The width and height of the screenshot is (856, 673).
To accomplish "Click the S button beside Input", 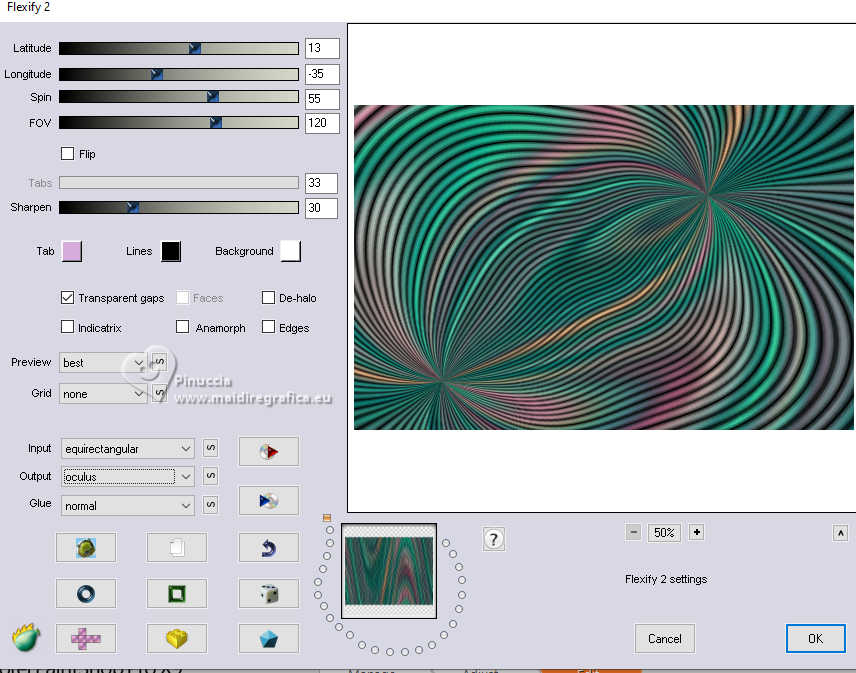I will (211, 448).
